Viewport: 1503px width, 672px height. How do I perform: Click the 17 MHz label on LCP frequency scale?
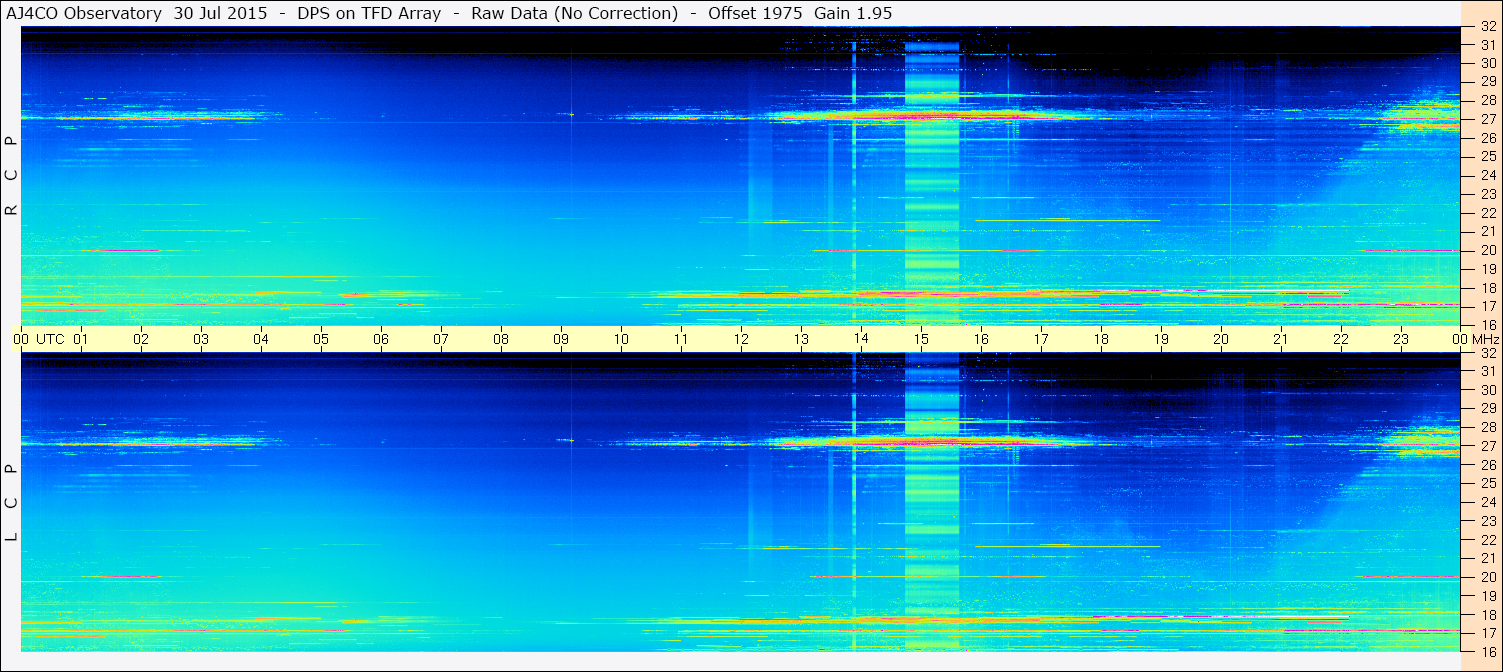[x=1487, y=633]
